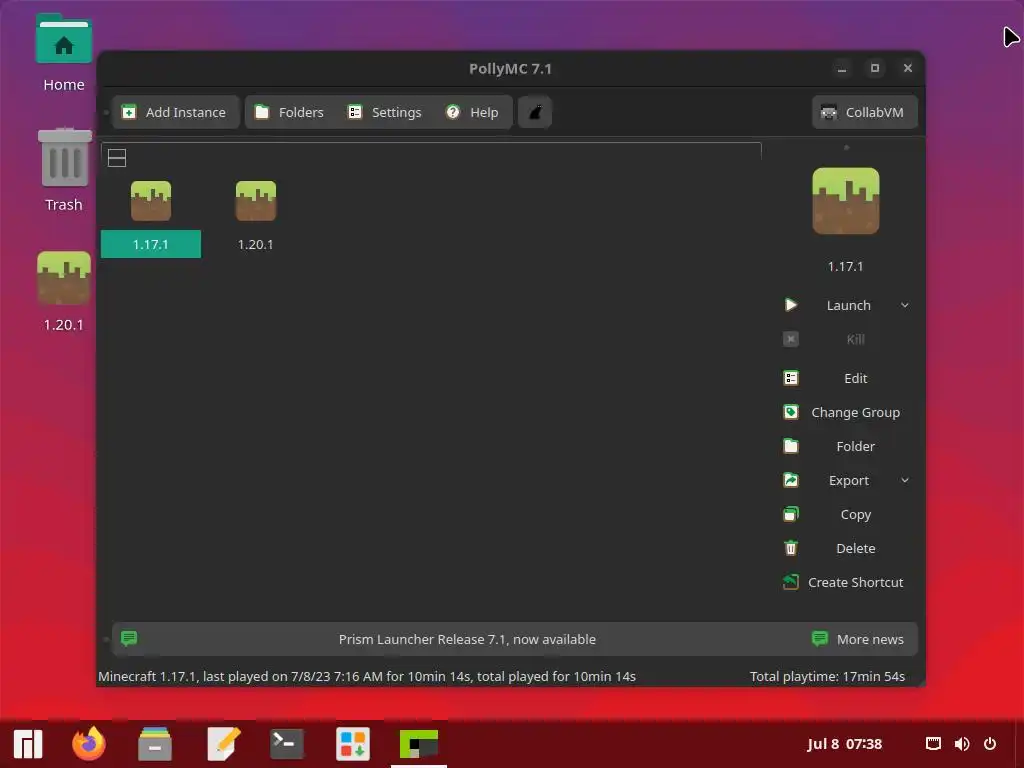Click the 1.17.1 label in the sidebar
The image size is (1024, 768).
pyautogui.click(x=846, y=266)
